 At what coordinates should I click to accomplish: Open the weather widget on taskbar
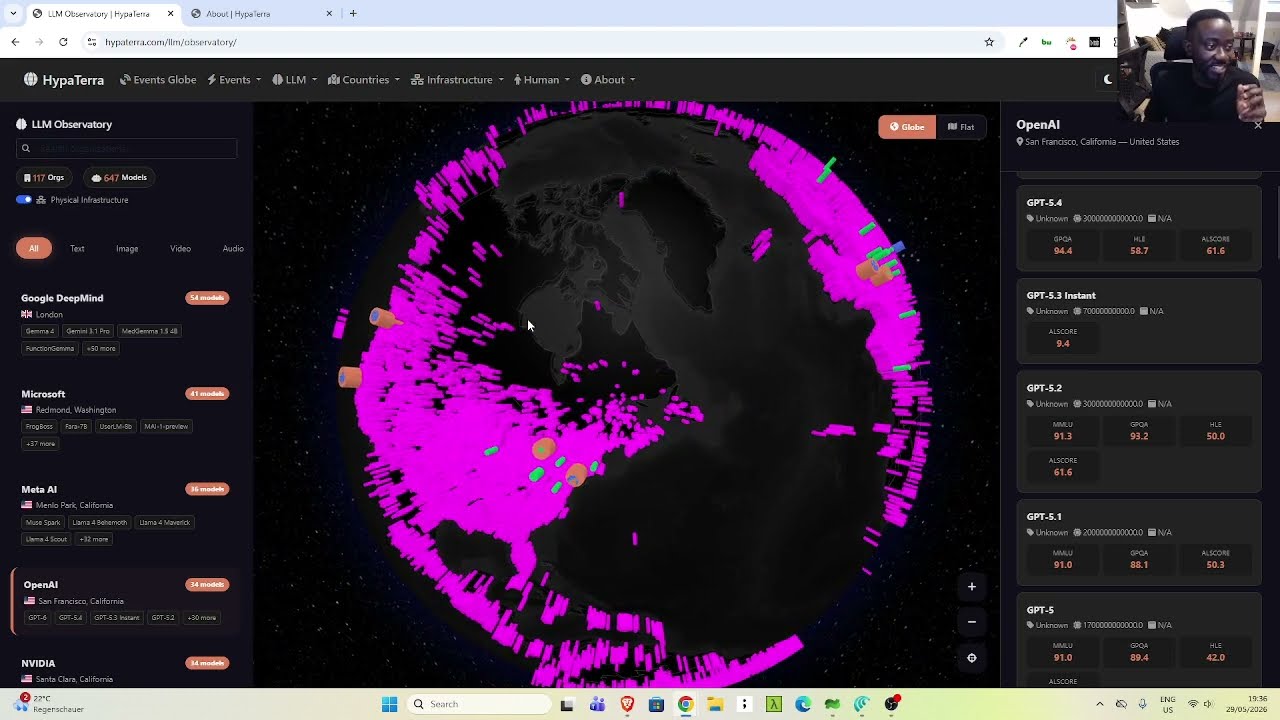(50, 704)
